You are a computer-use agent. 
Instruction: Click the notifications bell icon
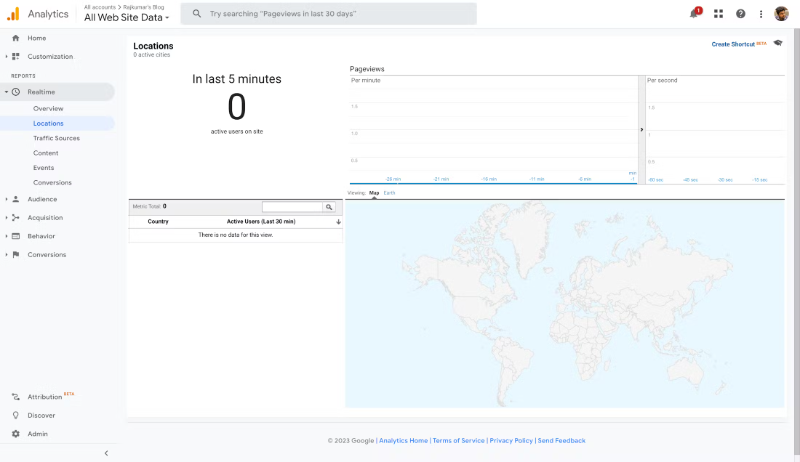point(695,14)
